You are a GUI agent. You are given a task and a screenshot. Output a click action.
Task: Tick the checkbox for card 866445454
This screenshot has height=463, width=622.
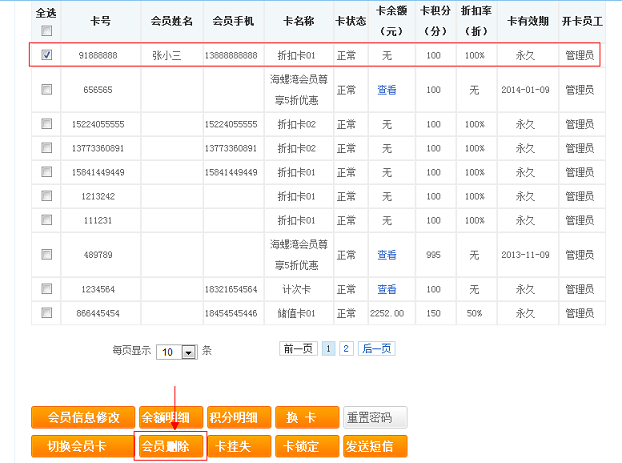pos(47,313)
